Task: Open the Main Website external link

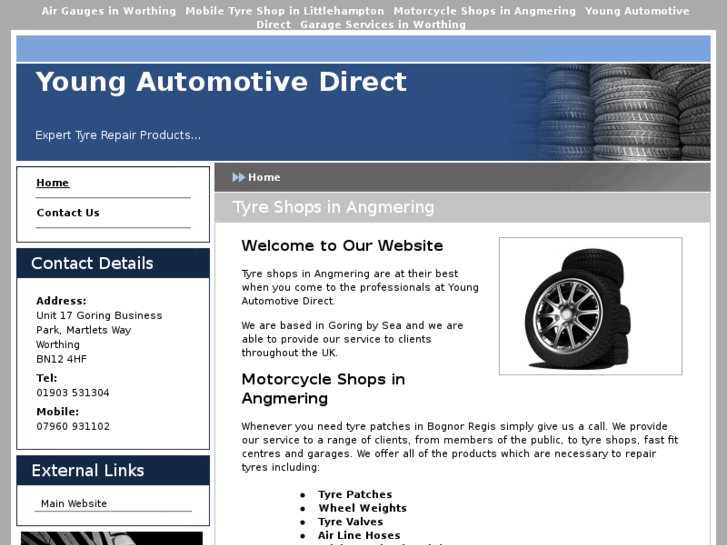Action: coord(74,503)
